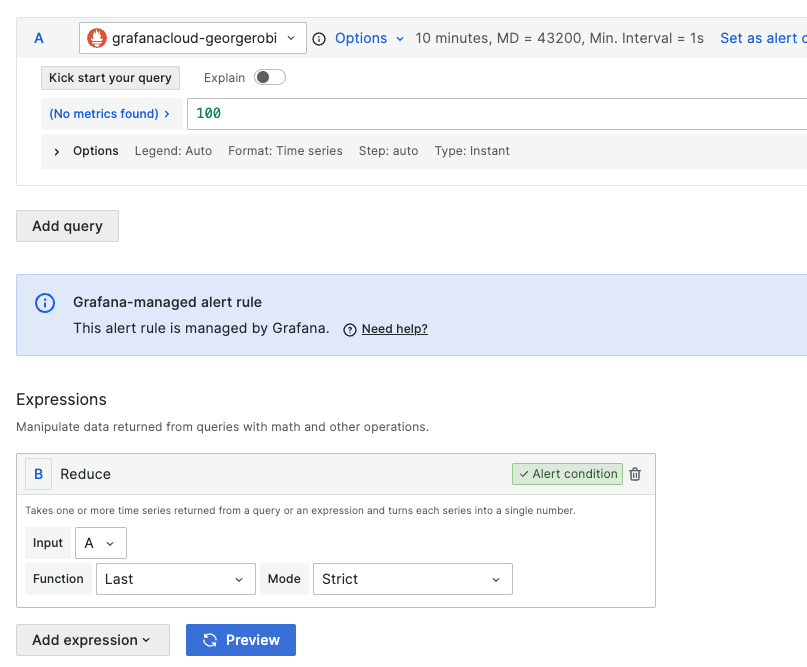Click the query expression field containing 100

[x=300, y=113]
